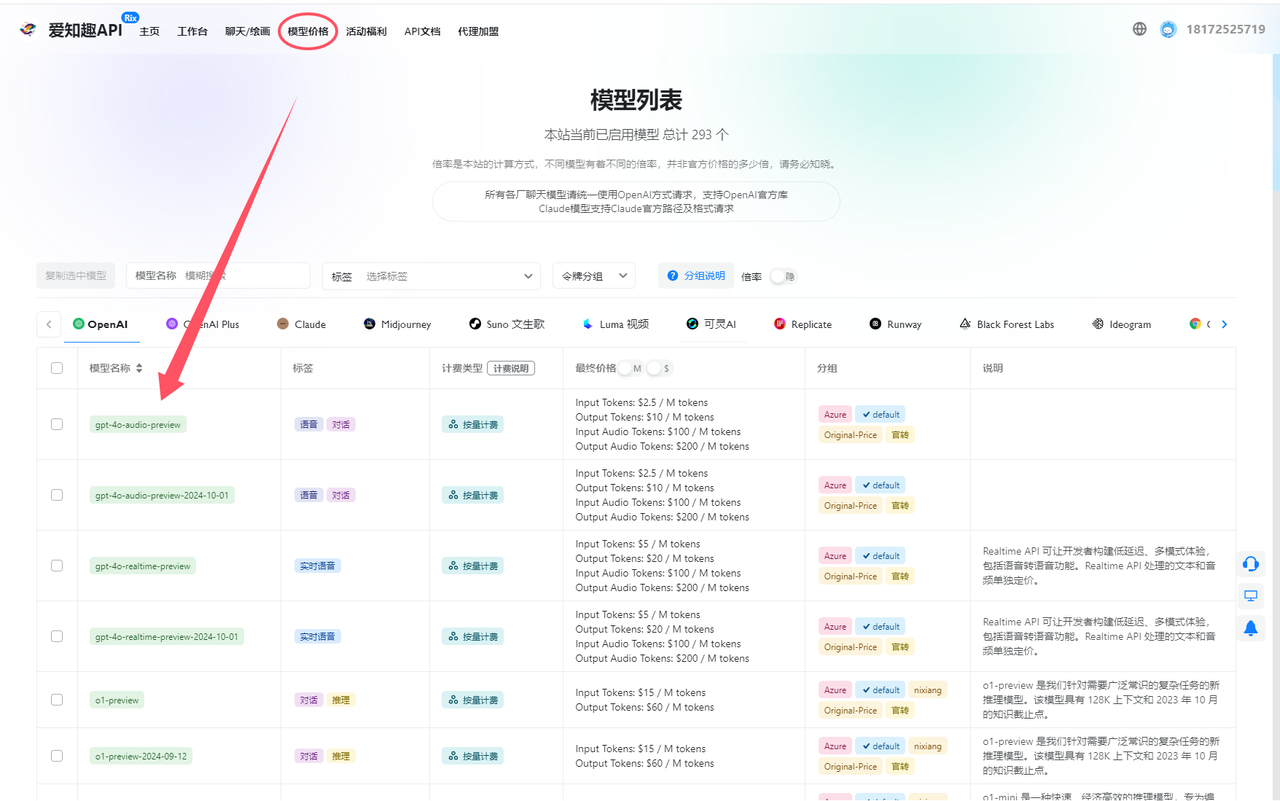The height and width of the screenshot is (801, 1280).
Task: Click the Midjourney sailboat icon
Action: tap(370, 324)
